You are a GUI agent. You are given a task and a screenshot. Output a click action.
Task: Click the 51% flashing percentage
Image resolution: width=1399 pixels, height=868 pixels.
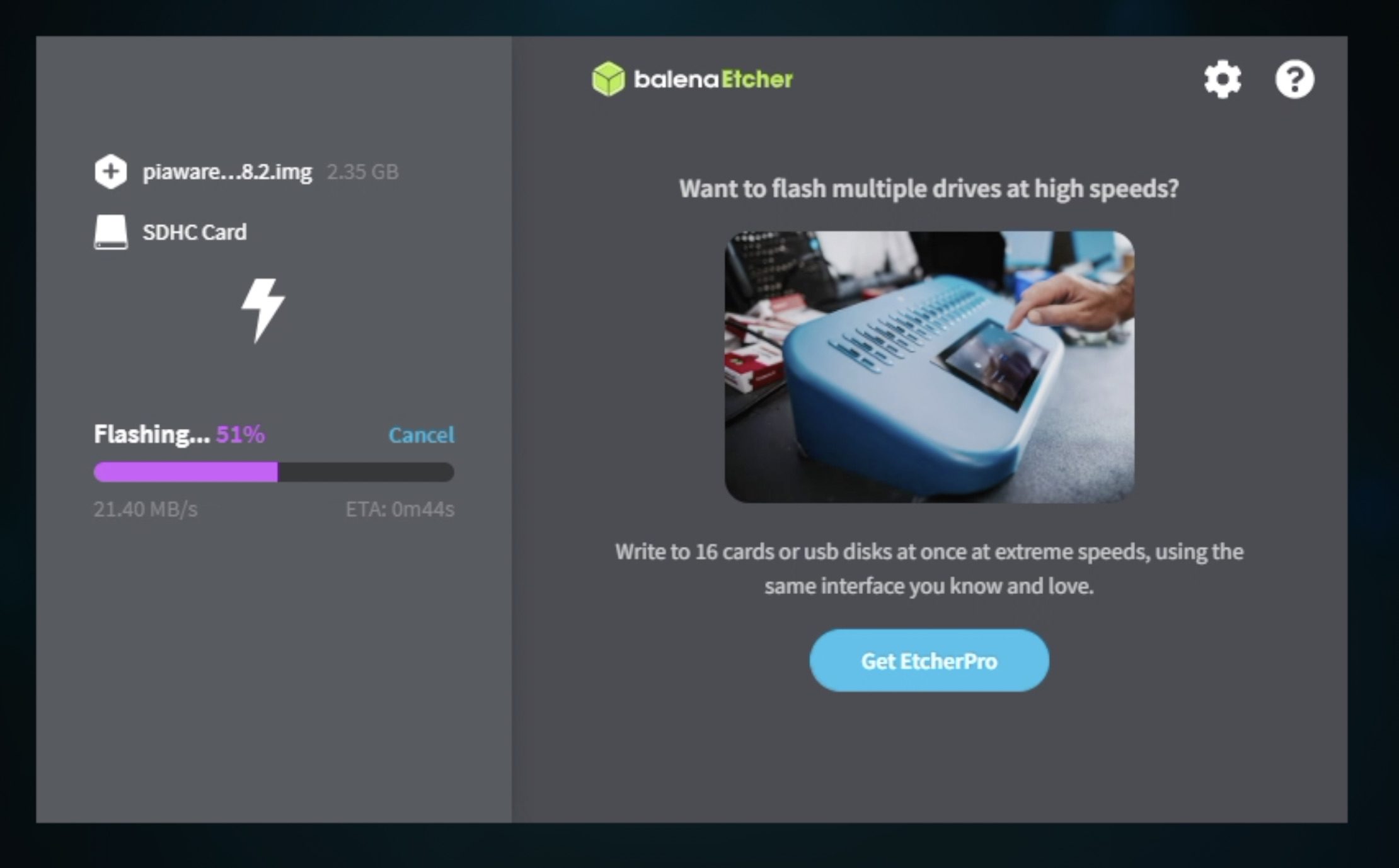[x=241, y=434]
